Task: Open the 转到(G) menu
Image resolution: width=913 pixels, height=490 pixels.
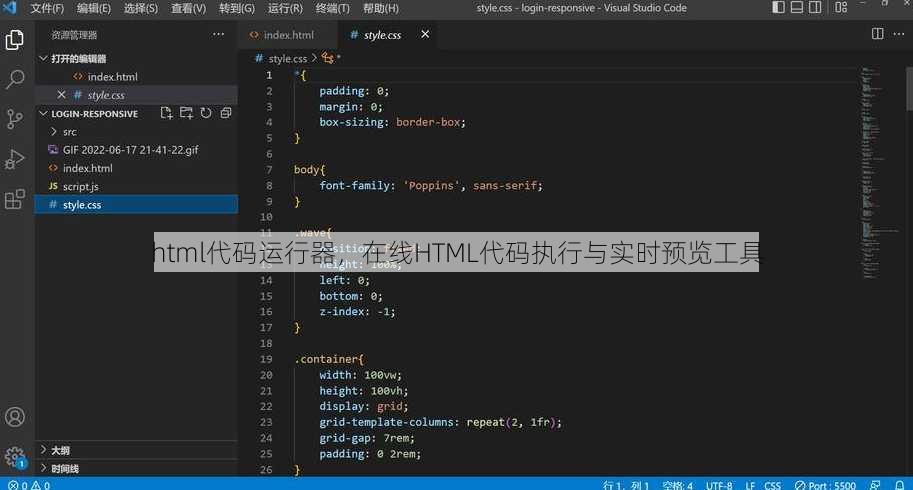Action: [236, 8]
